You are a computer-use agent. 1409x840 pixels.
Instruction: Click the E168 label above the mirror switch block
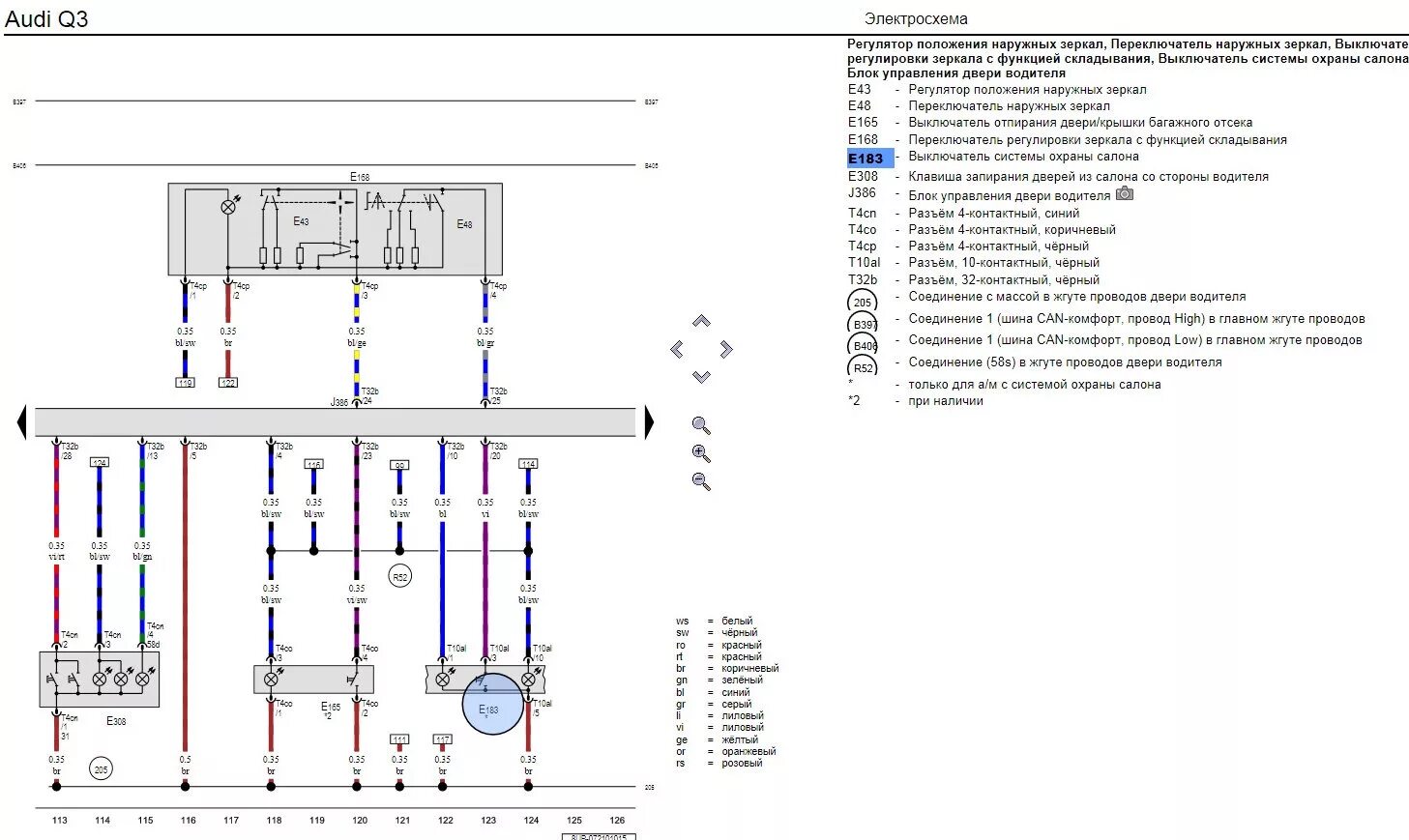[360, 177]
